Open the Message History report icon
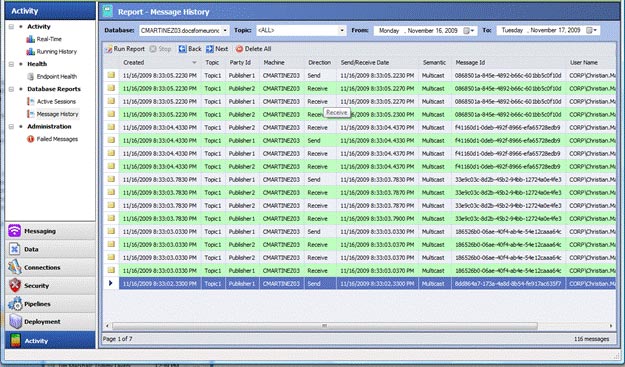Image resolution: width=625 pixels, height=367 pixels. pos(30,114)
